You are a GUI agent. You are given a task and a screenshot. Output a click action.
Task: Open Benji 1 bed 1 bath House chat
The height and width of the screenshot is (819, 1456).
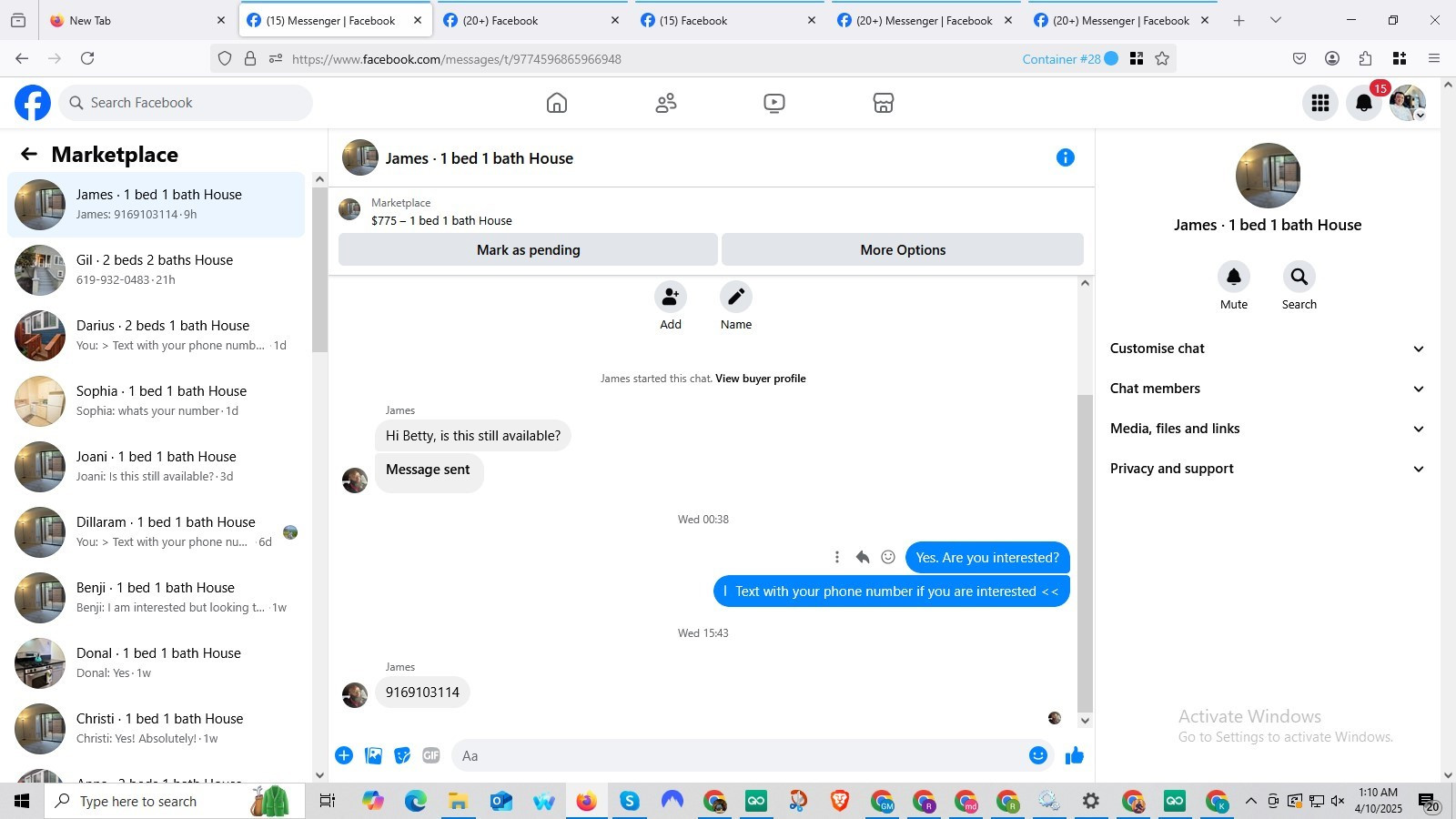pyautogui.click(x=157, y=598)
